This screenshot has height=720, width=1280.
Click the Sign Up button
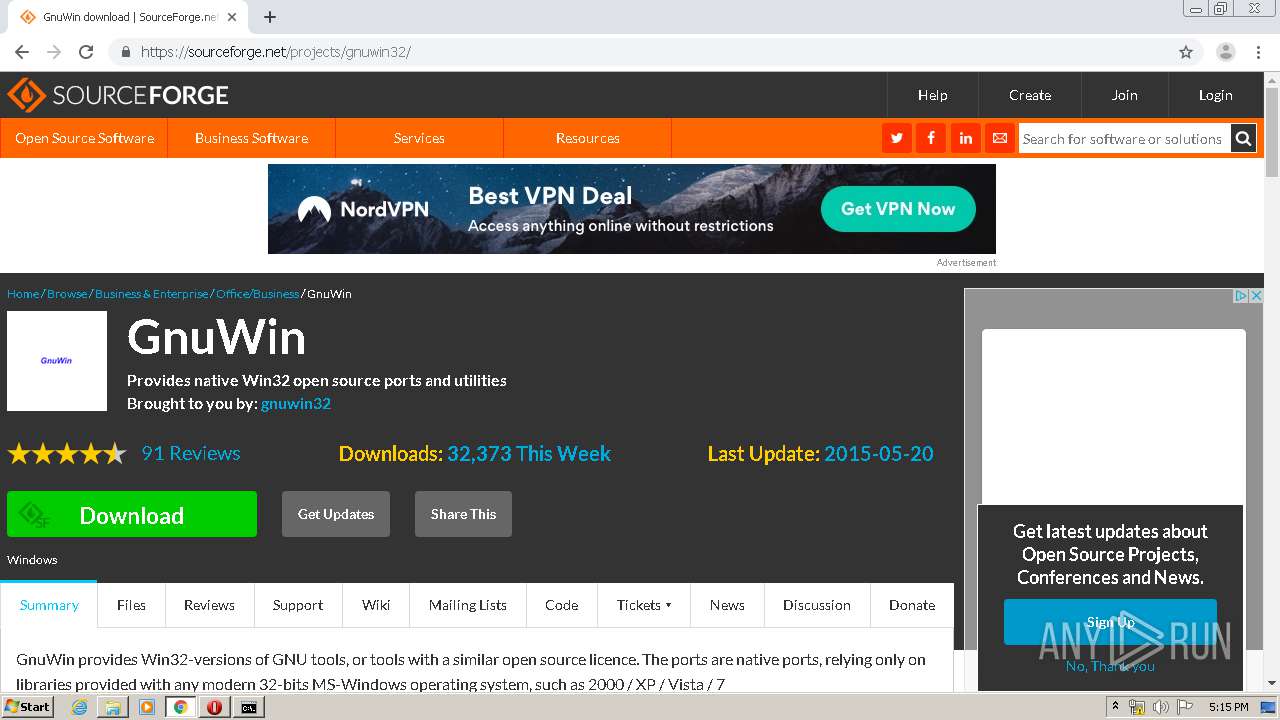pos(1110,622)
